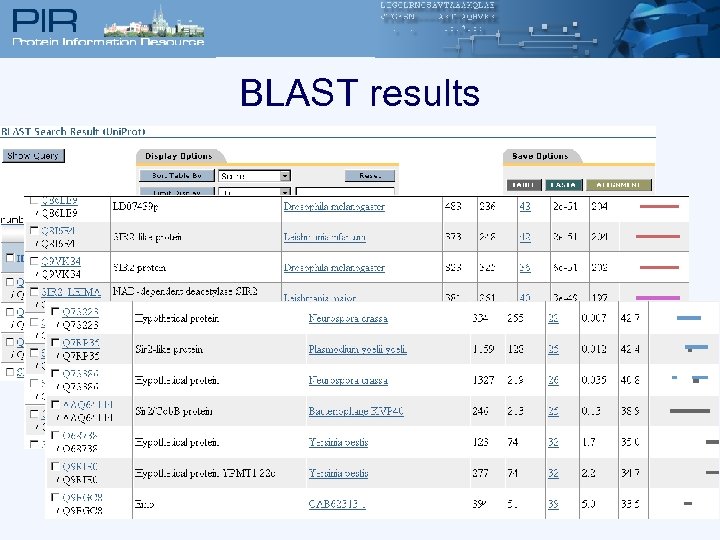Click the 'NAD-dependent deacetylase SIR2' description
Screen dimensions: 720x540
[x=185, y=292]
